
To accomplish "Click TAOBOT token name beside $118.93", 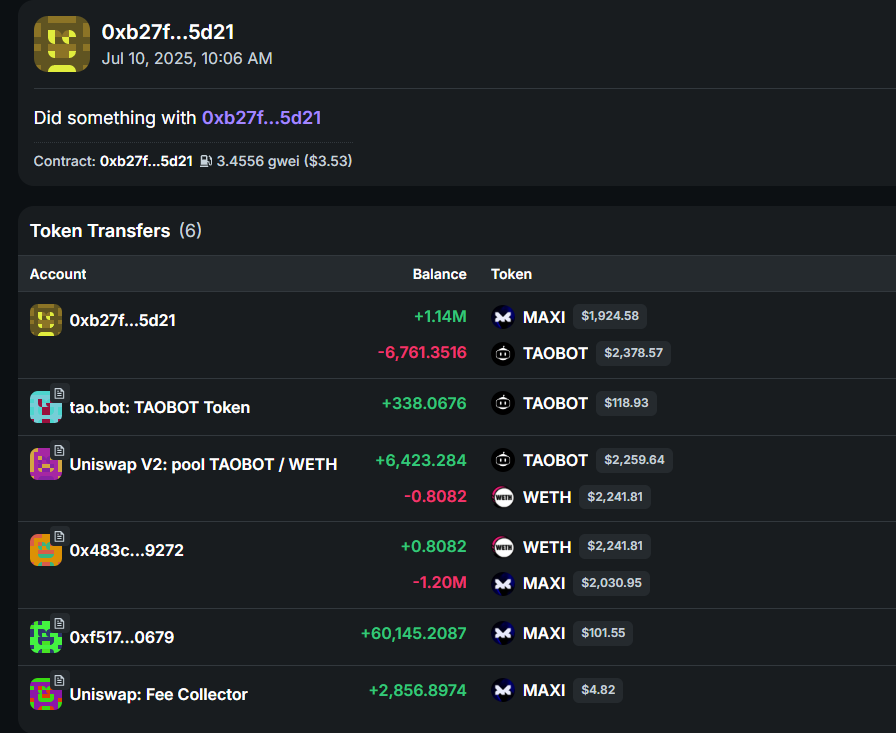I will [555, 403].
